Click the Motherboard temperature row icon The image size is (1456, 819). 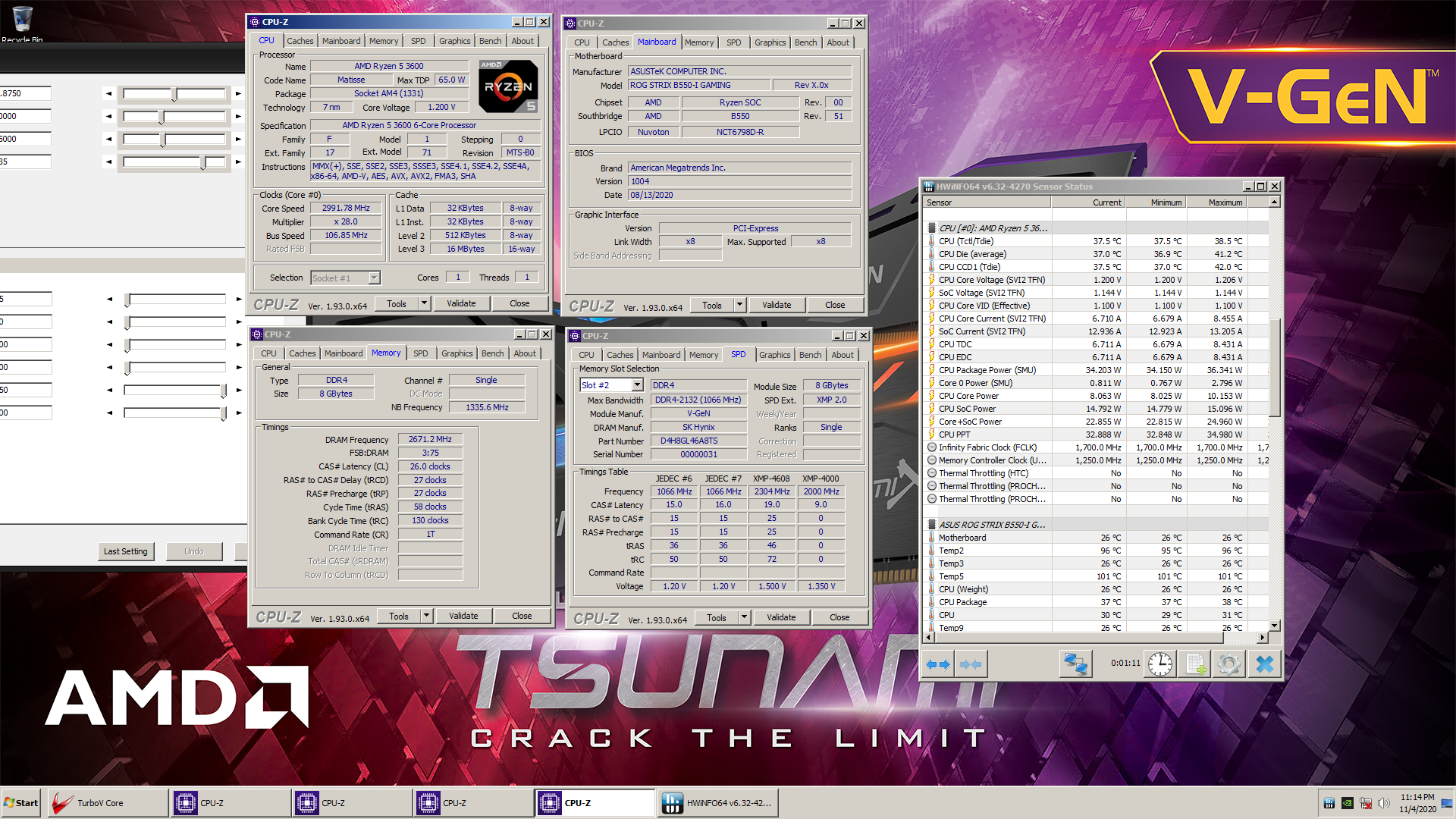(932, 538)
